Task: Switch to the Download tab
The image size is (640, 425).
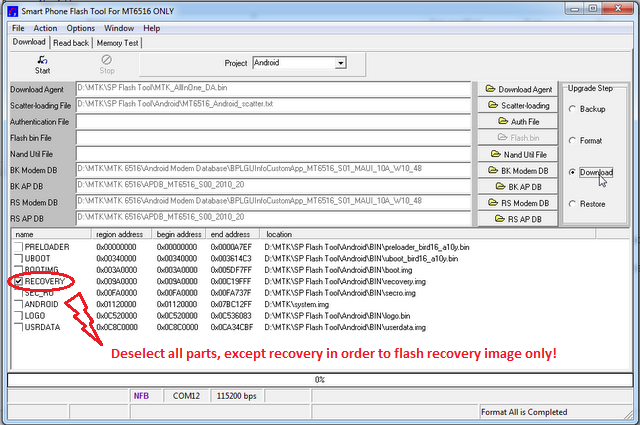Action: click(29, 42)
